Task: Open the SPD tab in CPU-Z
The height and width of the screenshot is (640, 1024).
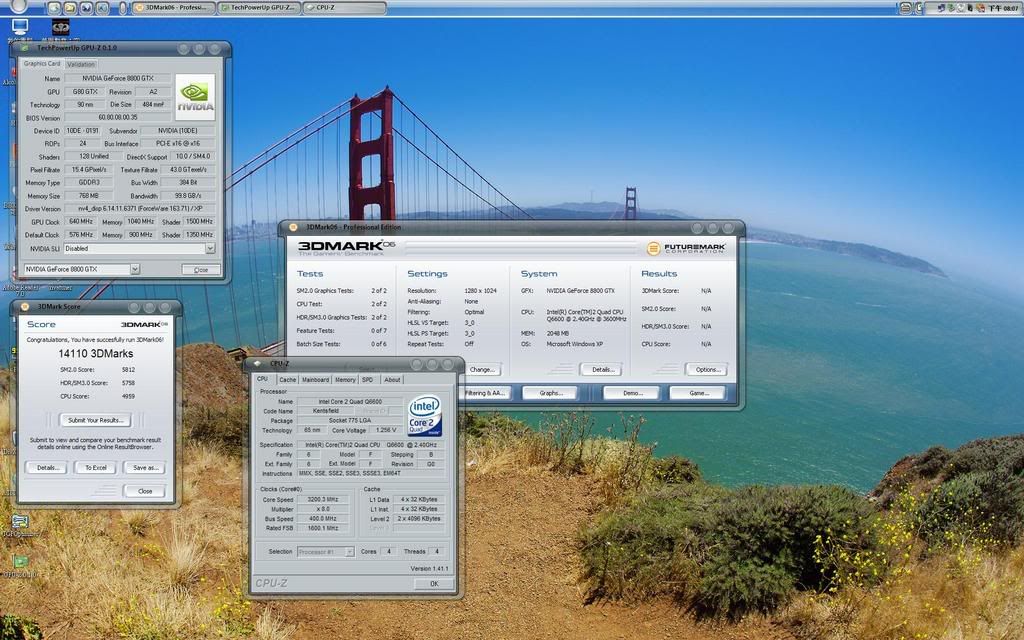Action: coord(368,379)
